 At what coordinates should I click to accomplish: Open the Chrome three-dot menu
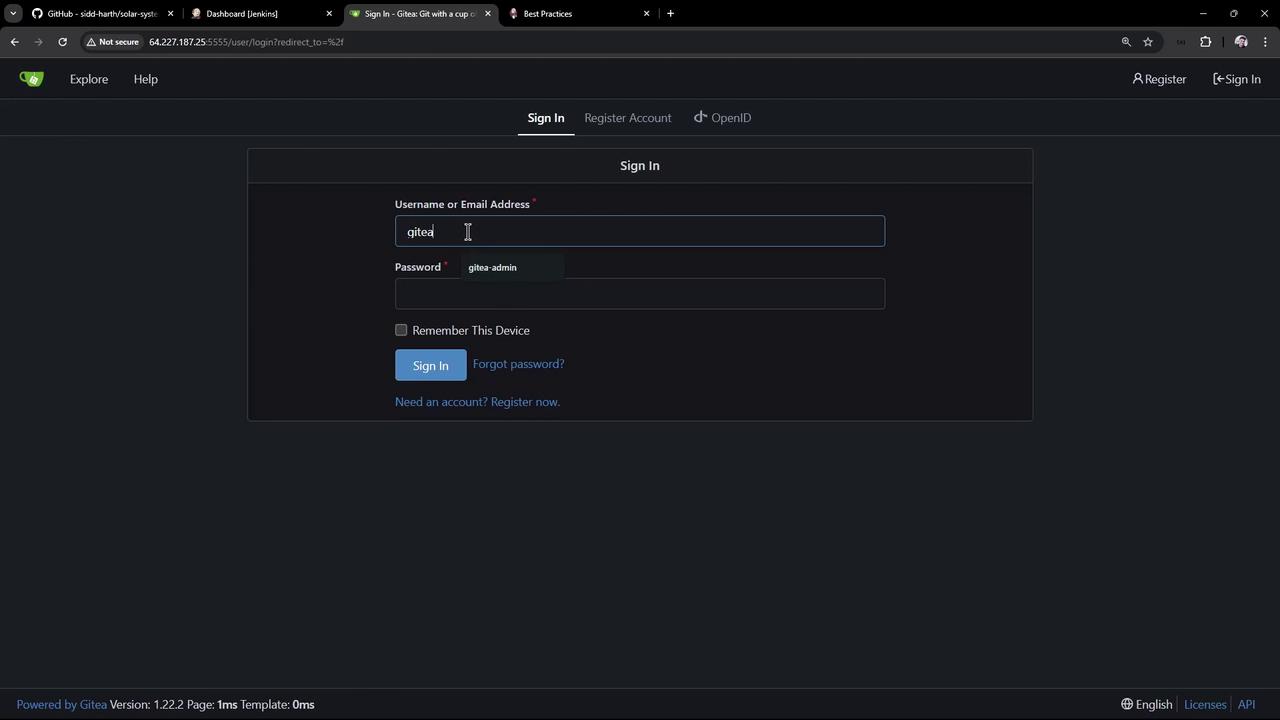point(1266,42)
